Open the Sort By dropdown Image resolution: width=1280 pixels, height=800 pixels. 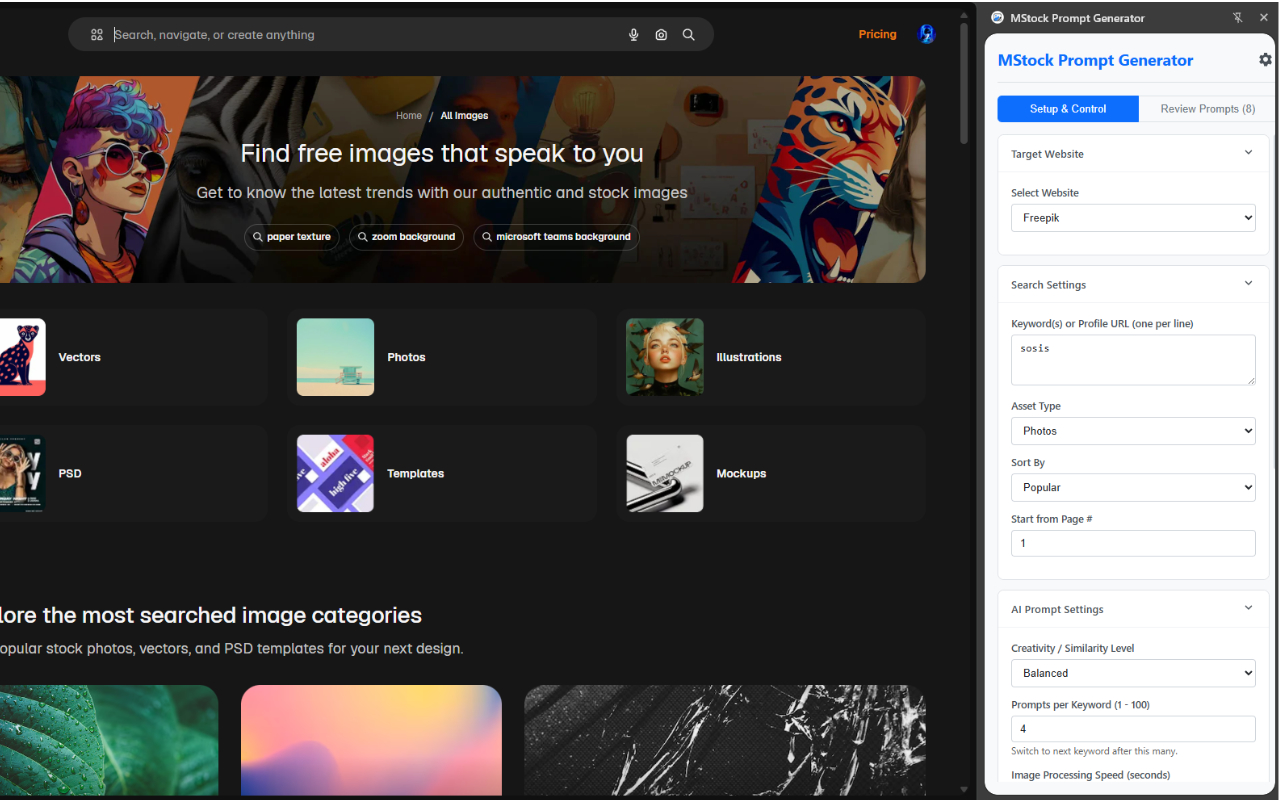point(1133,487)
